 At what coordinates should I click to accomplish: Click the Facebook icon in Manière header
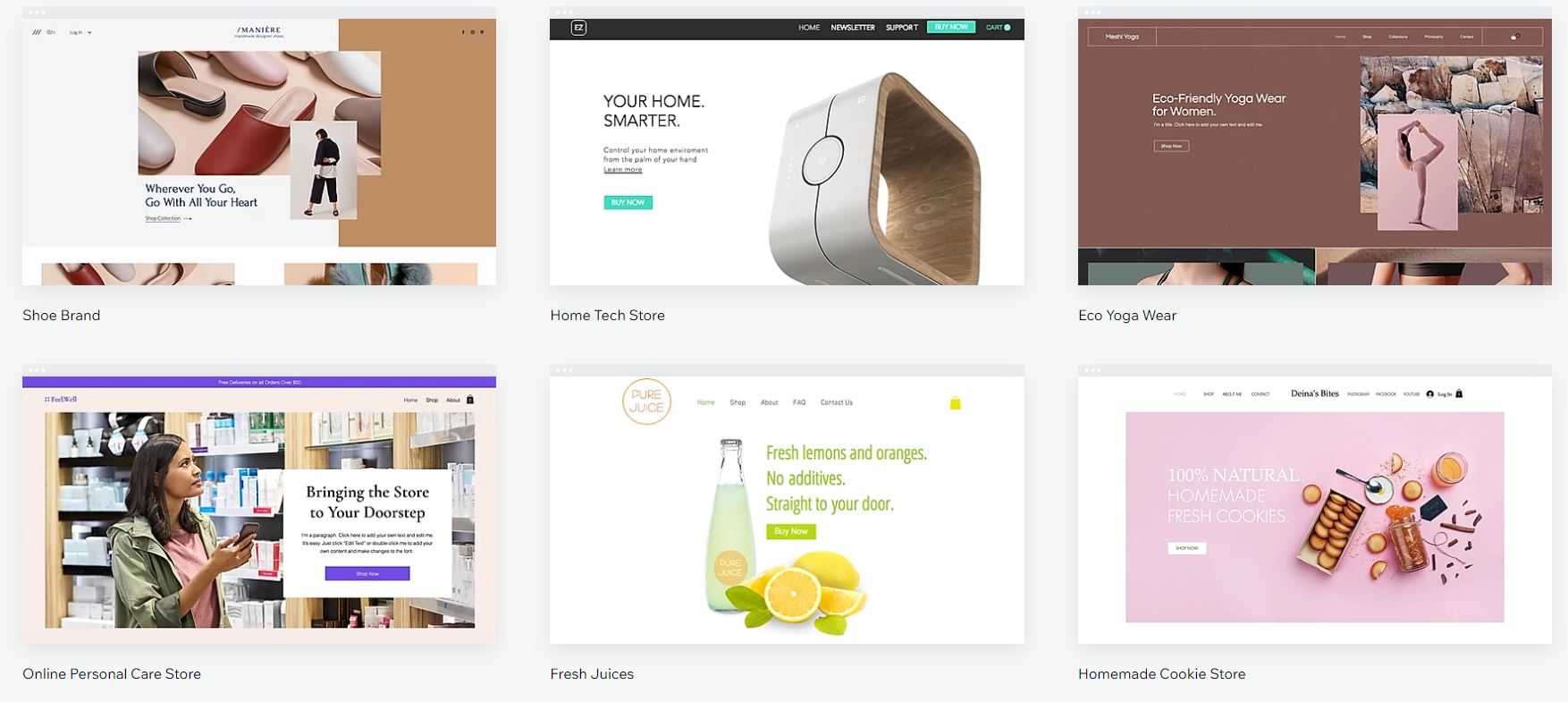pos(463,32)
